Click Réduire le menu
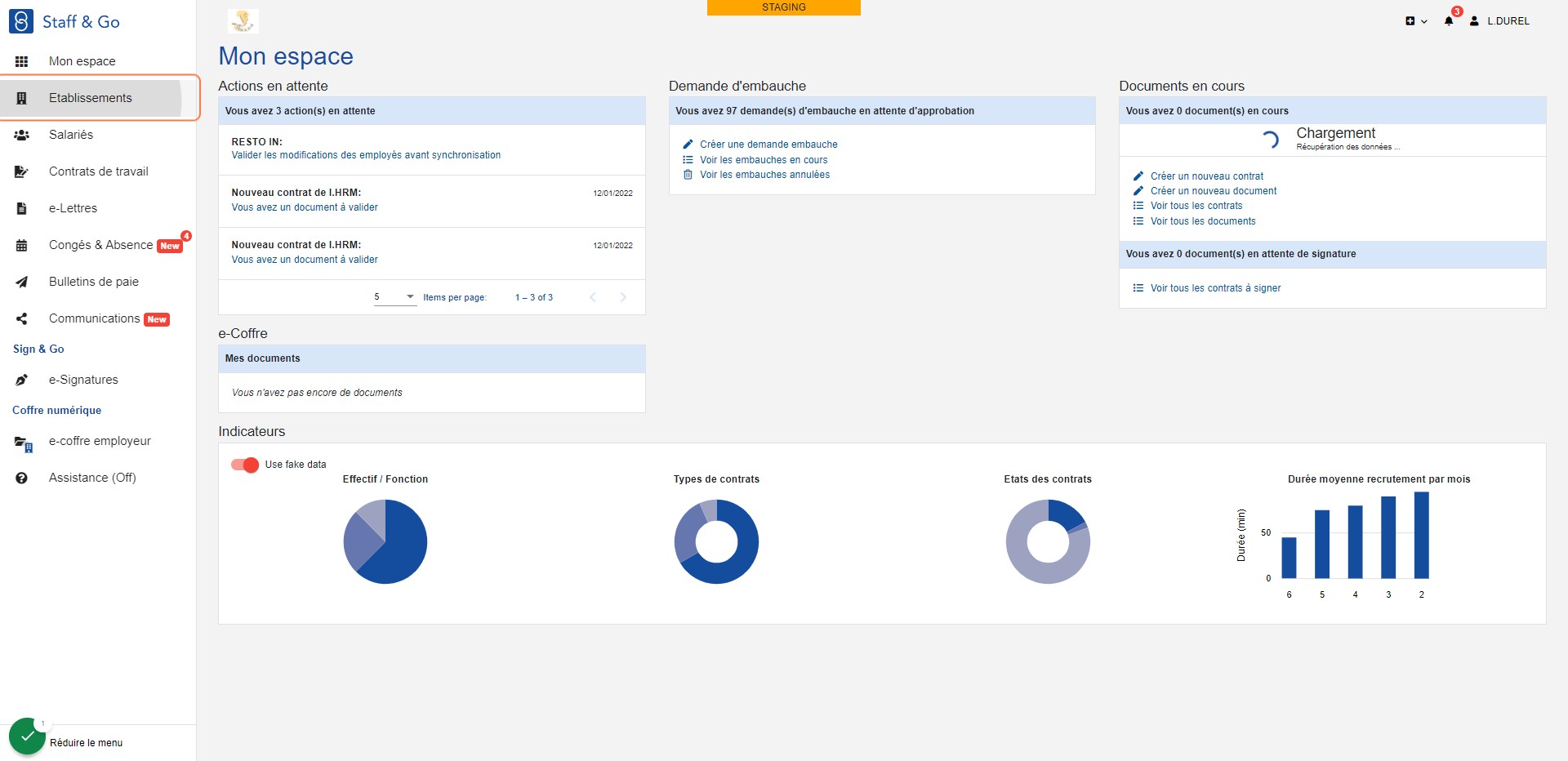 click(86, 743)
